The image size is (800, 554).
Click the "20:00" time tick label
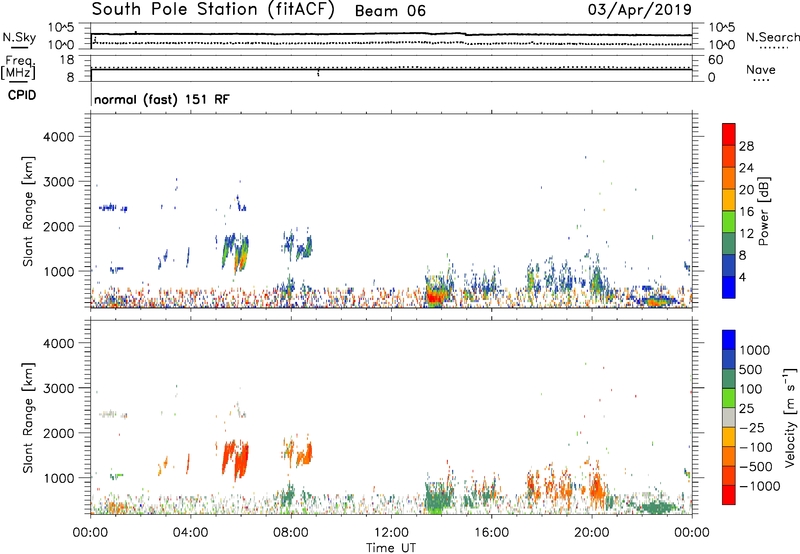click(591, 533)
